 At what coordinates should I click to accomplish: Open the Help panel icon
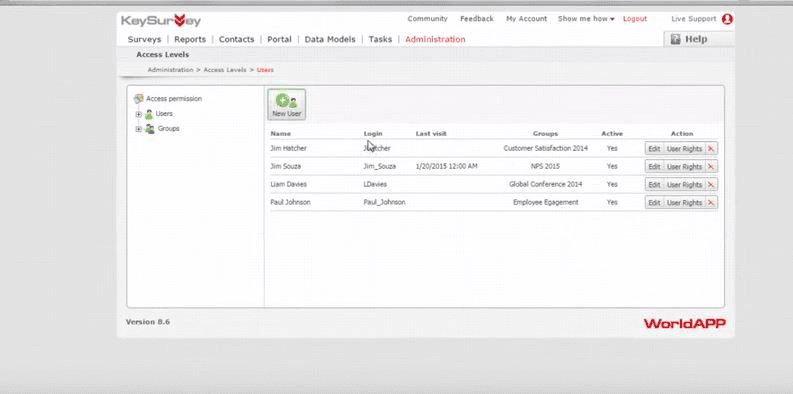(x=675, y=39)
